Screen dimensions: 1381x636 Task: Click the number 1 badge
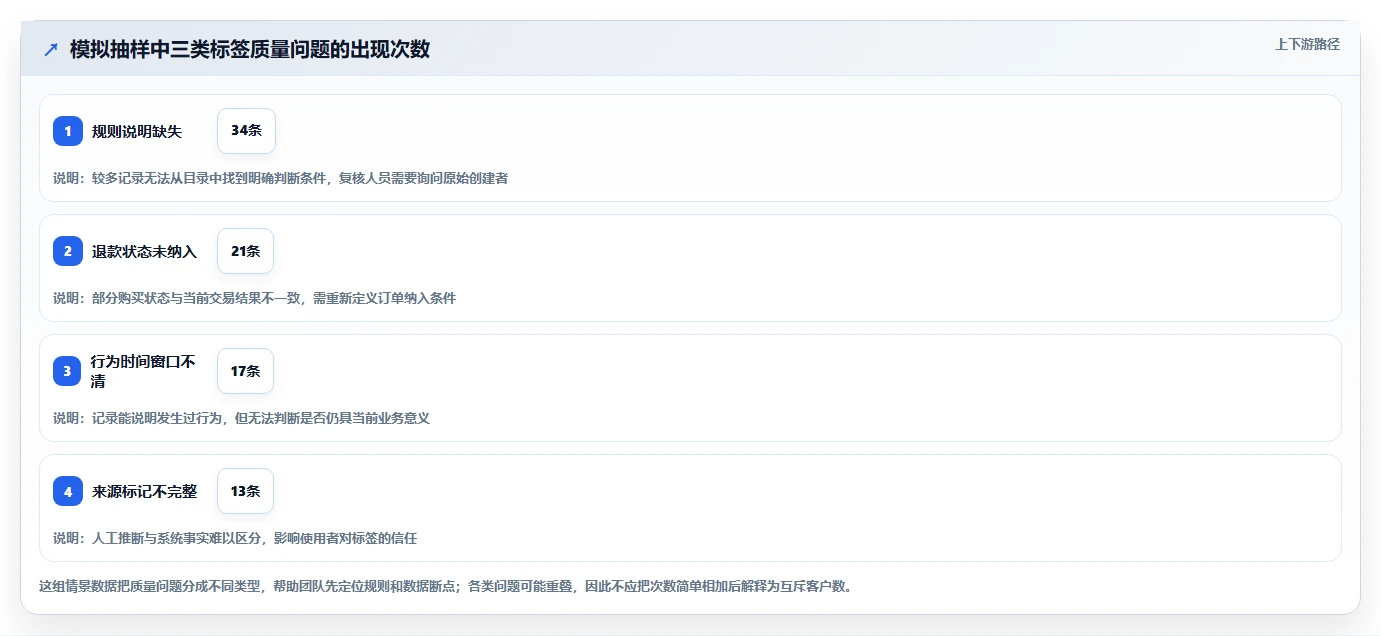click(68, 131)
